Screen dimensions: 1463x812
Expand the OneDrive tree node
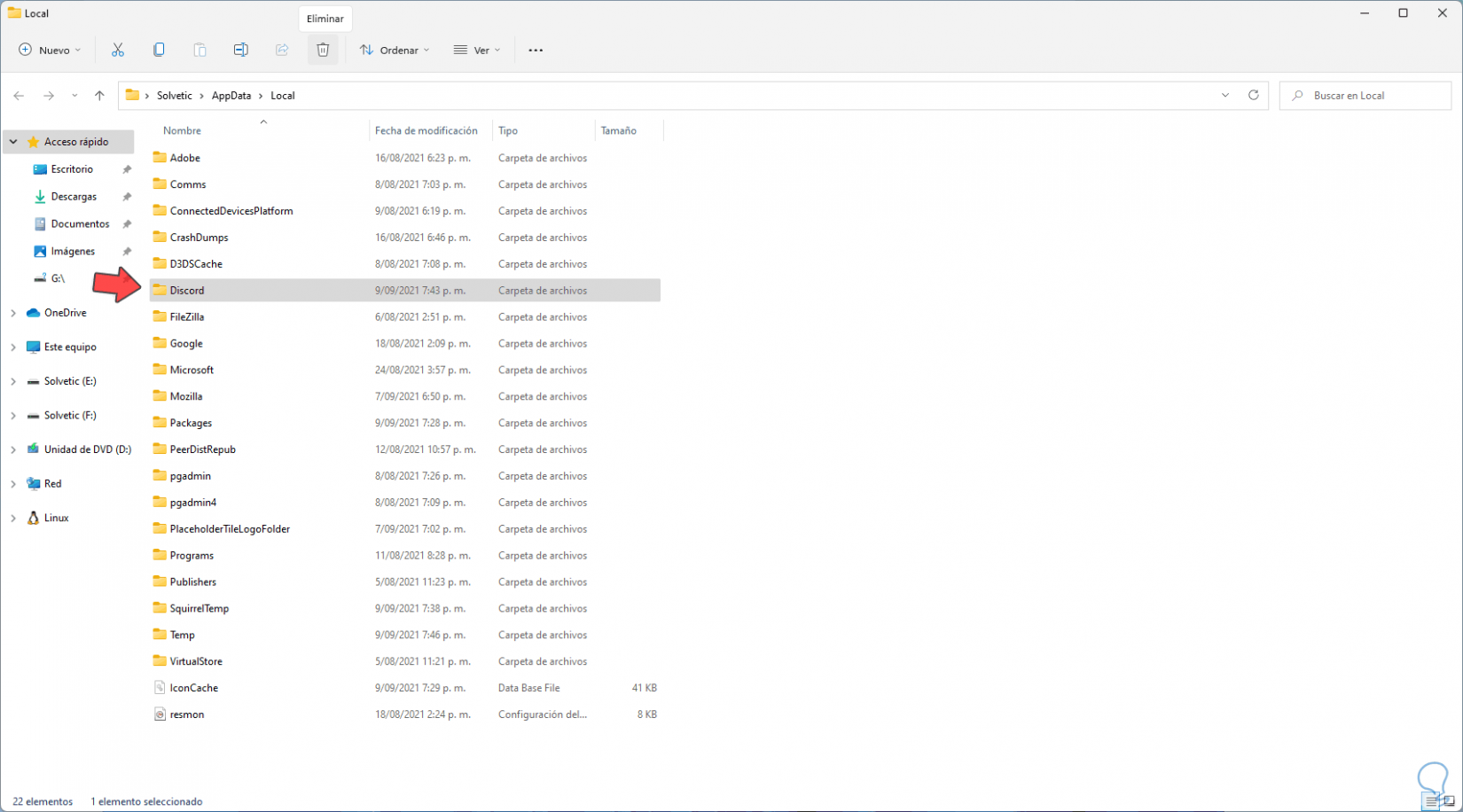[x=13, y=313]
